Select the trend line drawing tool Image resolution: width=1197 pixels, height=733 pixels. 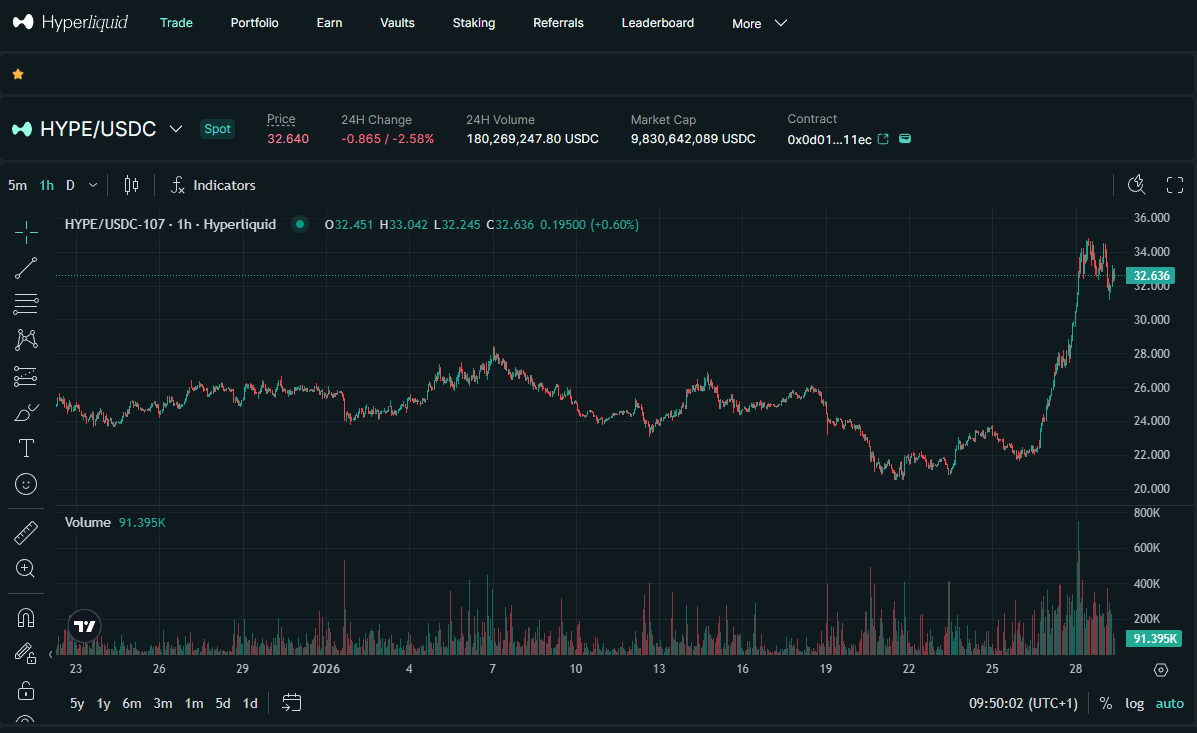26,268
